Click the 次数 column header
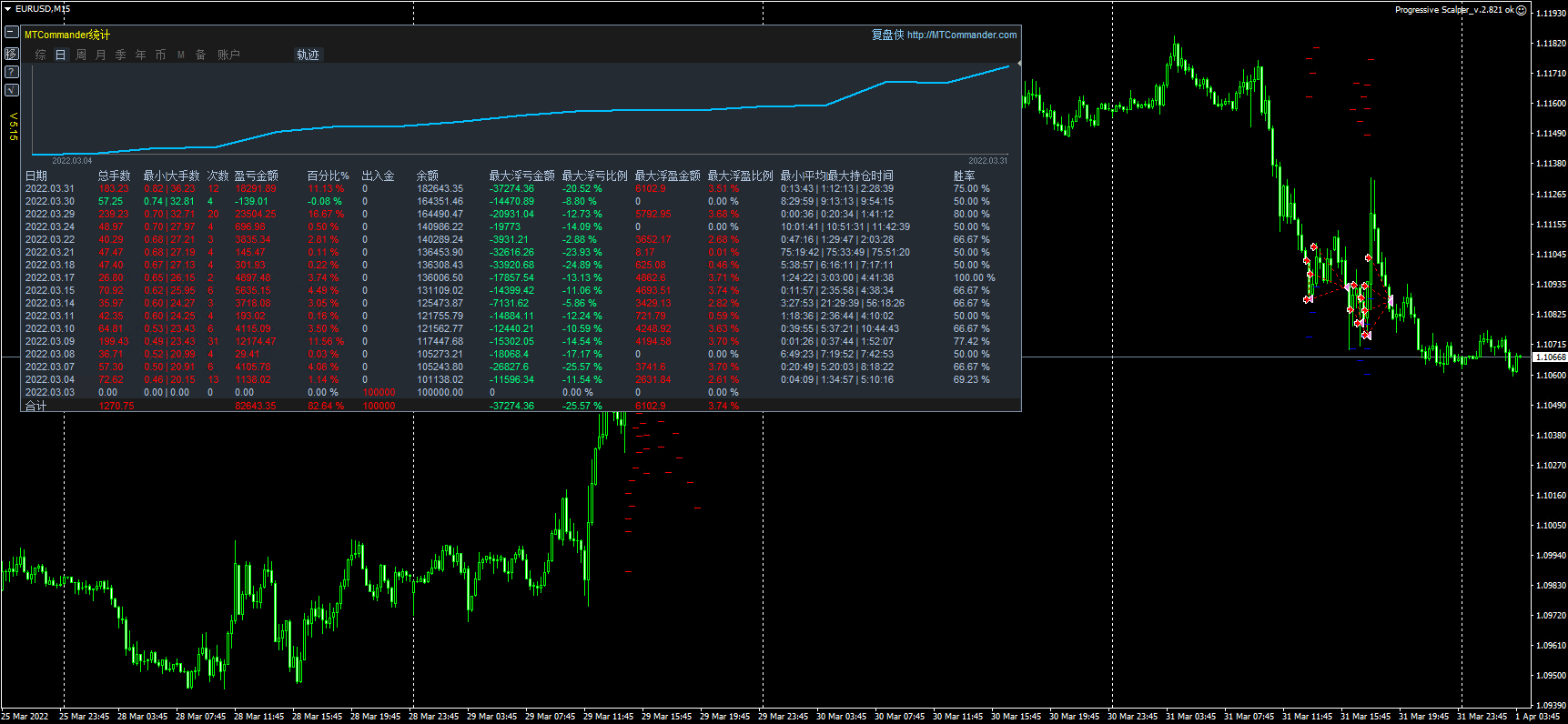Screen dimensions: 1568x724 [x=217, y=176]
